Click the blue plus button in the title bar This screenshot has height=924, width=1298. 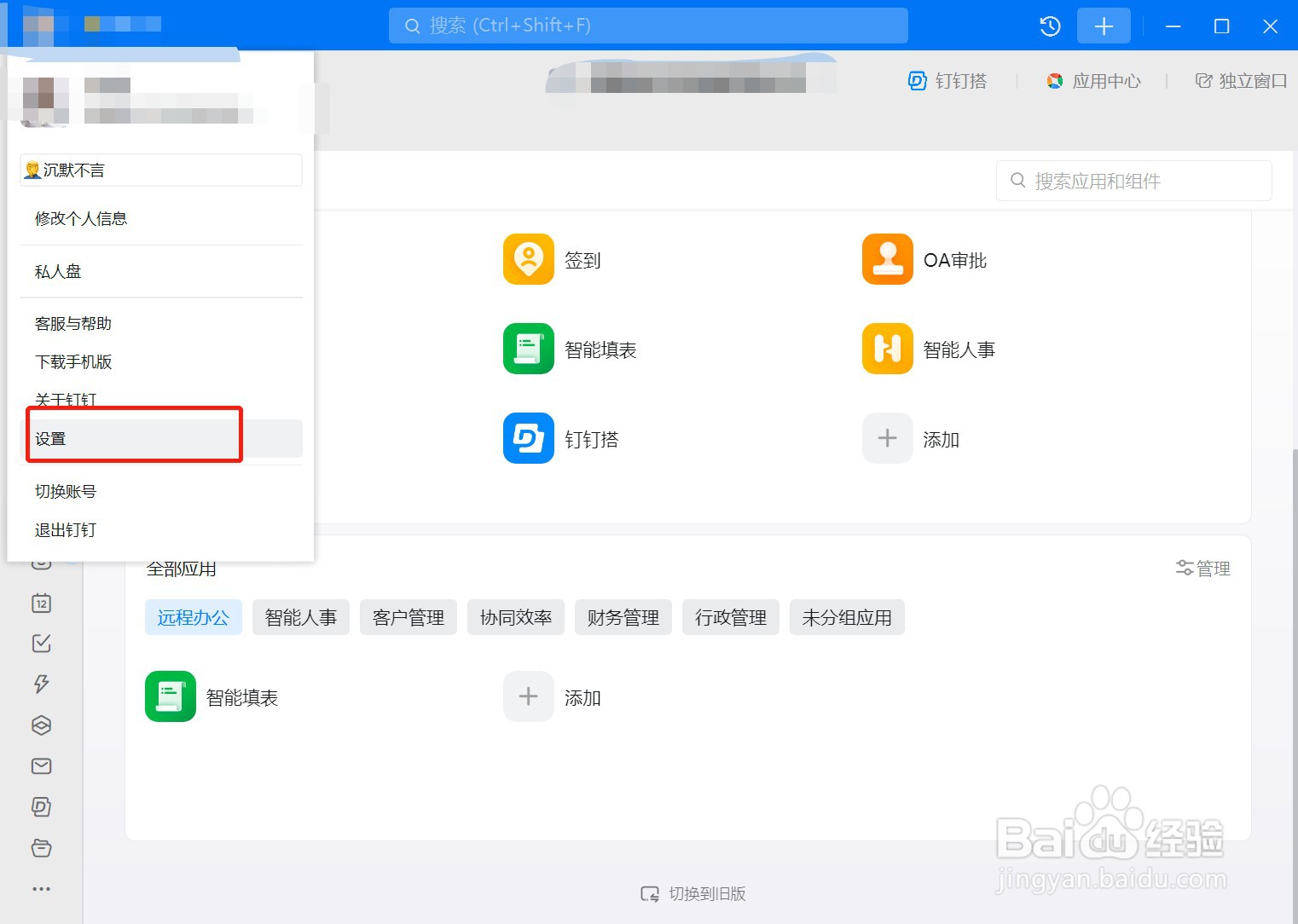pos(1104,26)
